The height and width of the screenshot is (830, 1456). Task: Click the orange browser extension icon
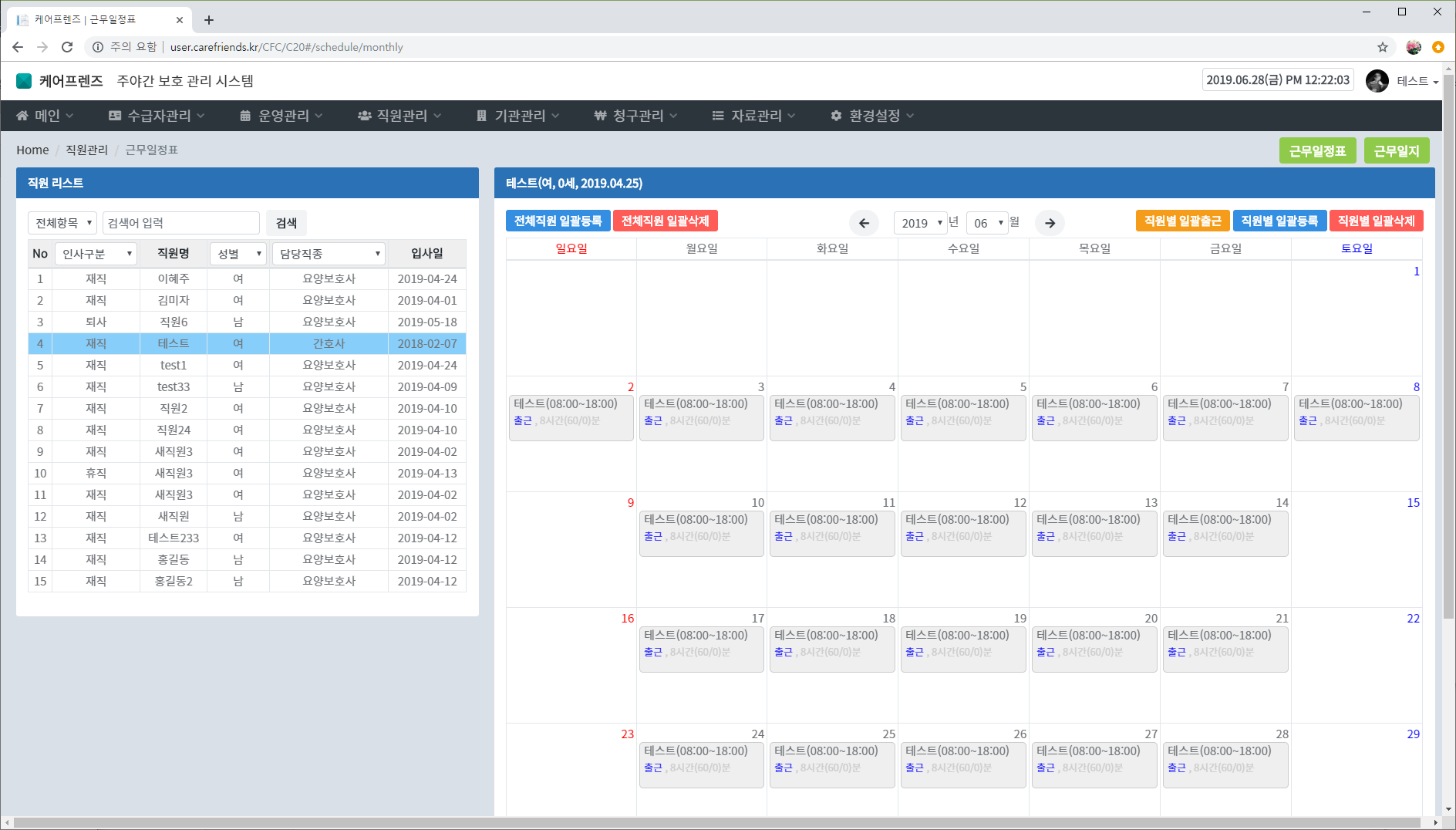[1438, 47]
